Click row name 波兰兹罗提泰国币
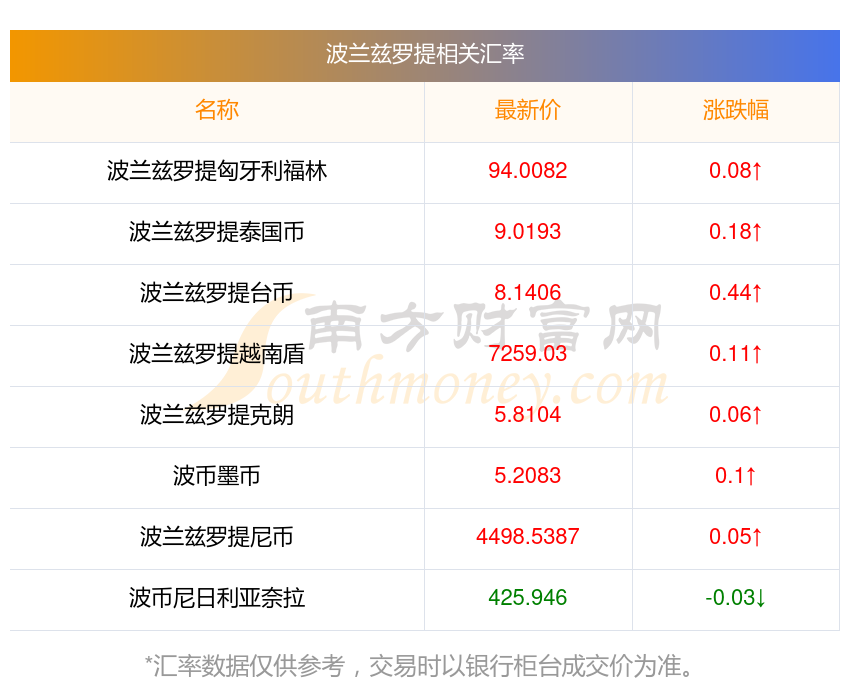The height and width of the screenshot is (698, 850). point(217,232)
